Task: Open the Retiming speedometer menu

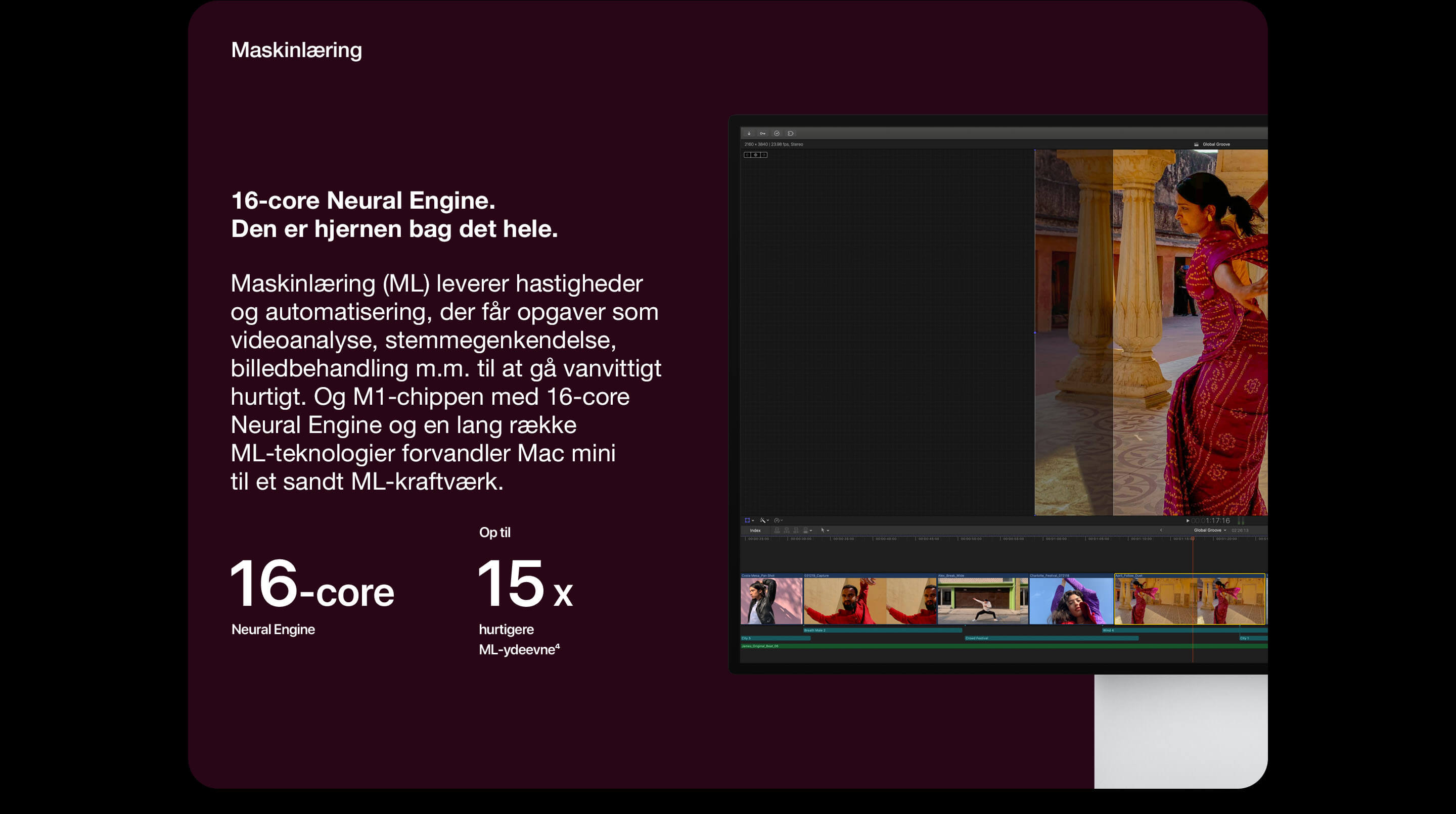Action: pos(779,520)
